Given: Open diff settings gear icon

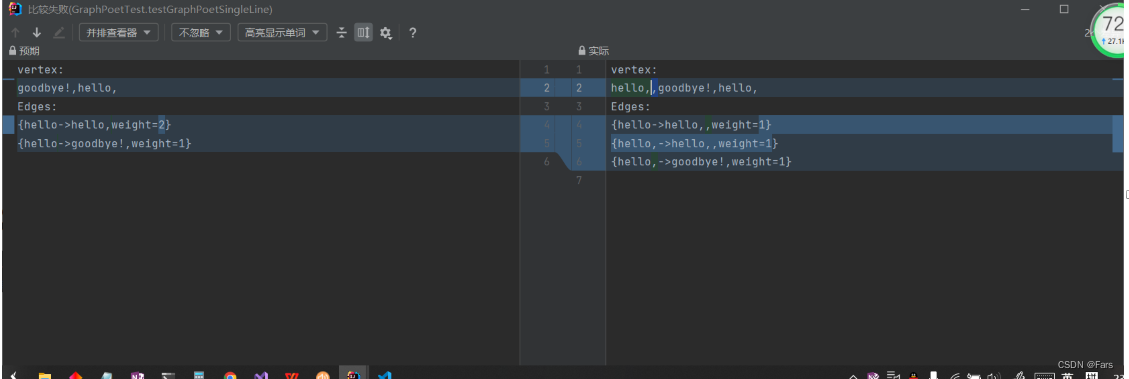Looking at the screenshot, I should (386, 32).
